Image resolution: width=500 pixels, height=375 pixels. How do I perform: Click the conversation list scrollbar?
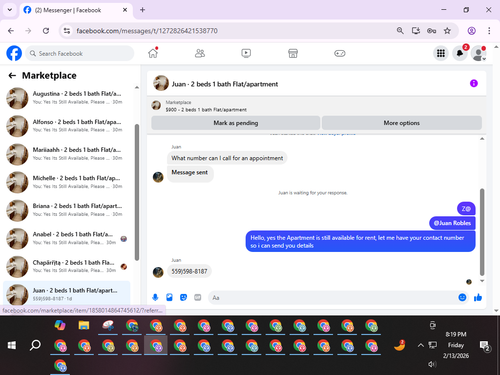(x=137, y=192)
